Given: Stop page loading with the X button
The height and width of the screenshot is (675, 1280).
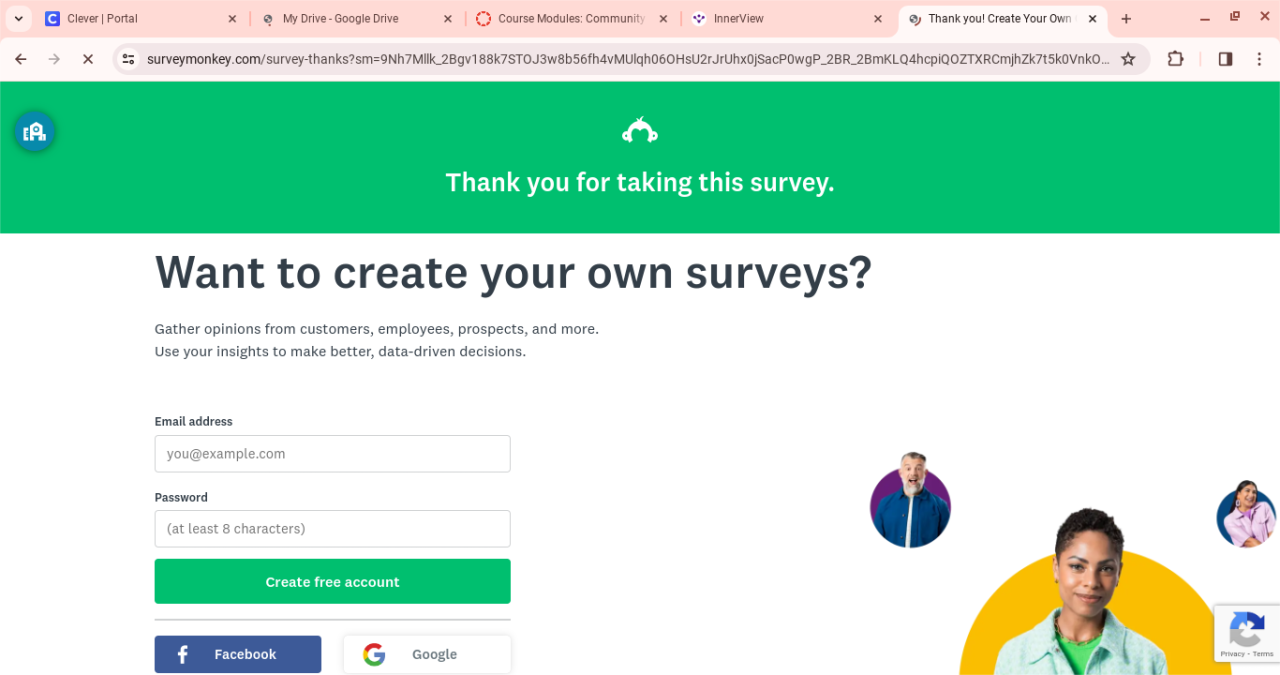Looking at the screenshot, I should (x=88, y=59).
